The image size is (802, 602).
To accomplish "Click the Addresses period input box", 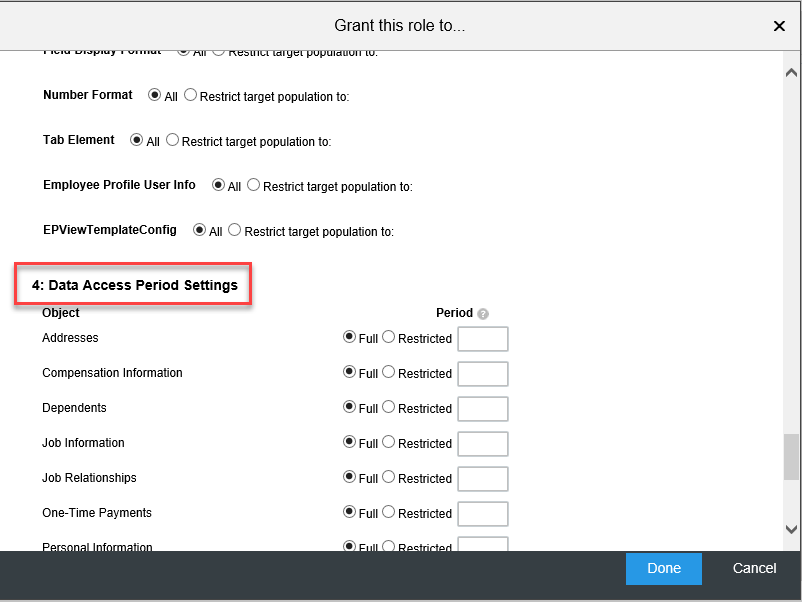I will click(483, 339).
